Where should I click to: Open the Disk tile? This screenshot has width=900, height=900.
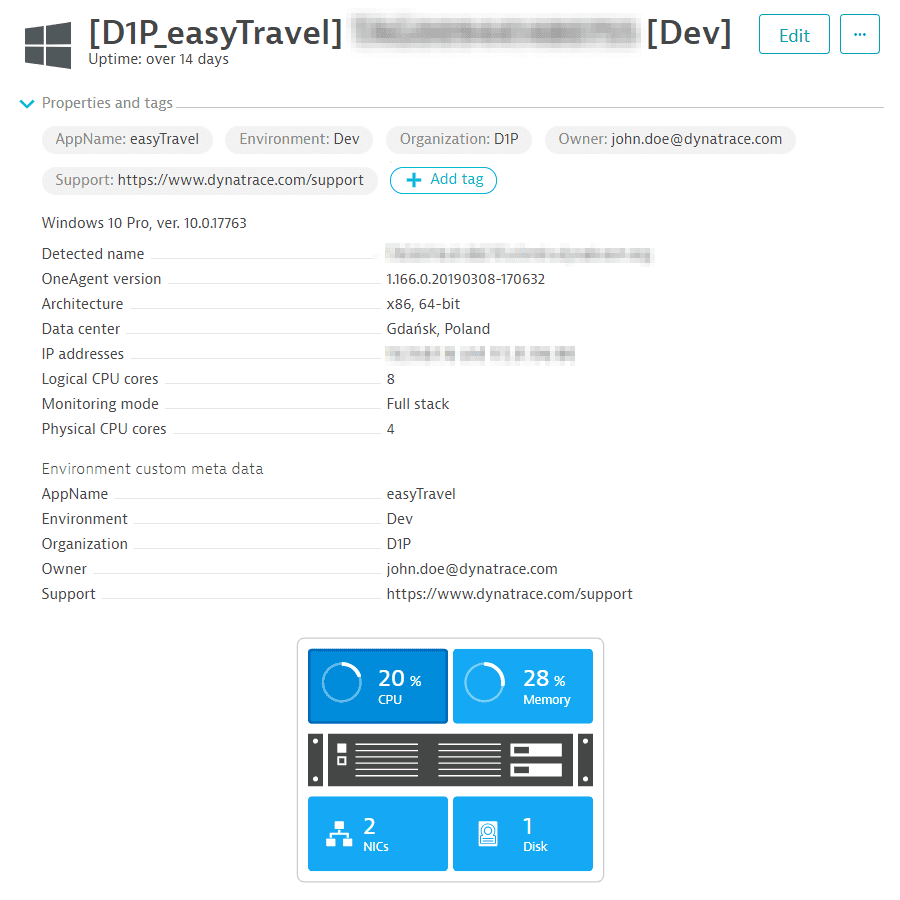523,834
